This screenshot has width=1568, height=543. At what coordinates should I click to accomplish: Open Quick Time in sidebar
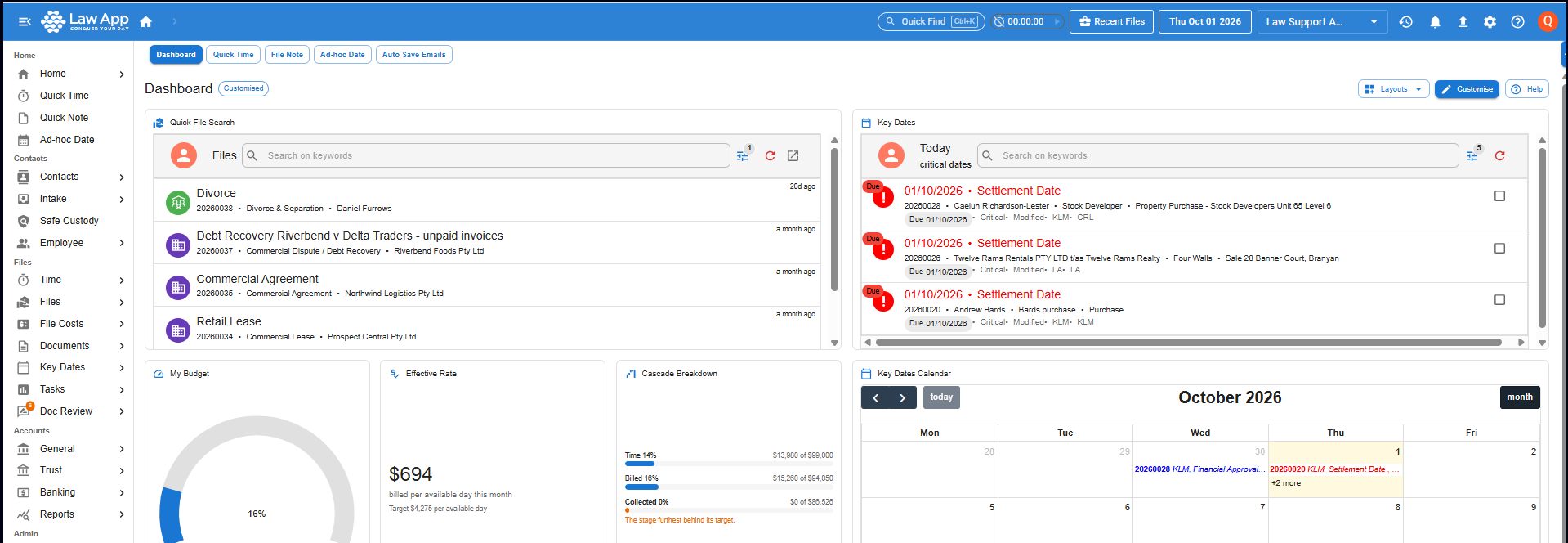tap(64, 96)
